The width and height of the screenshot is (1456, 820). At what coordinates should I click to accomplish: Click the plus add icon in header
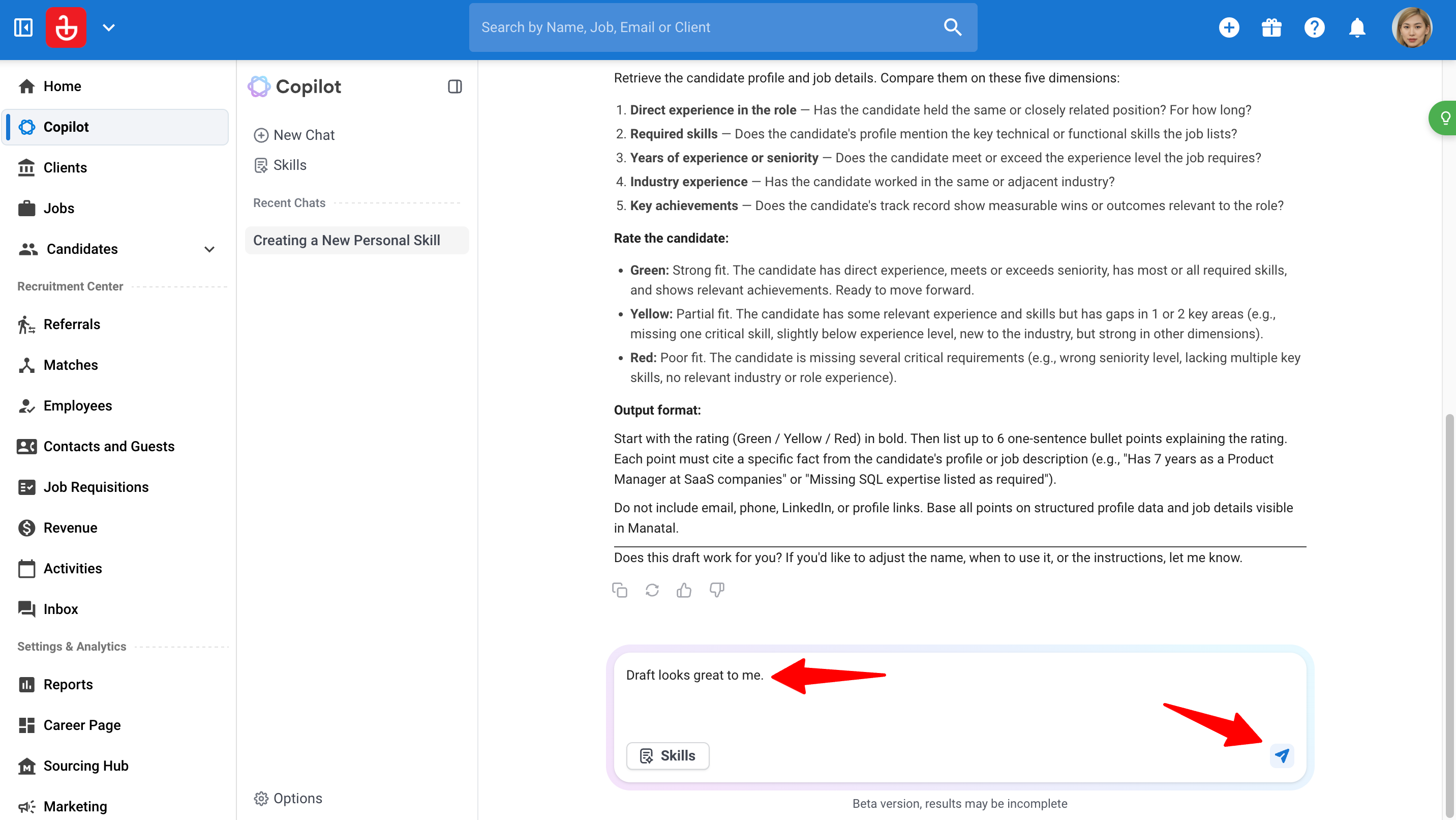[1229, 27]
